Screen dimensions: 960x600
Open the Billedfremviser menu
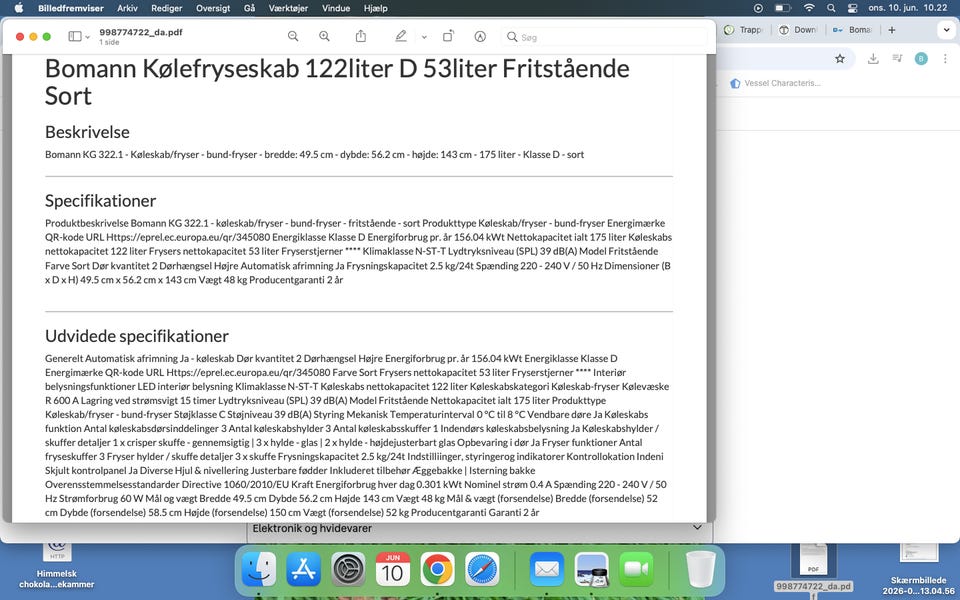tap(71, 8)
